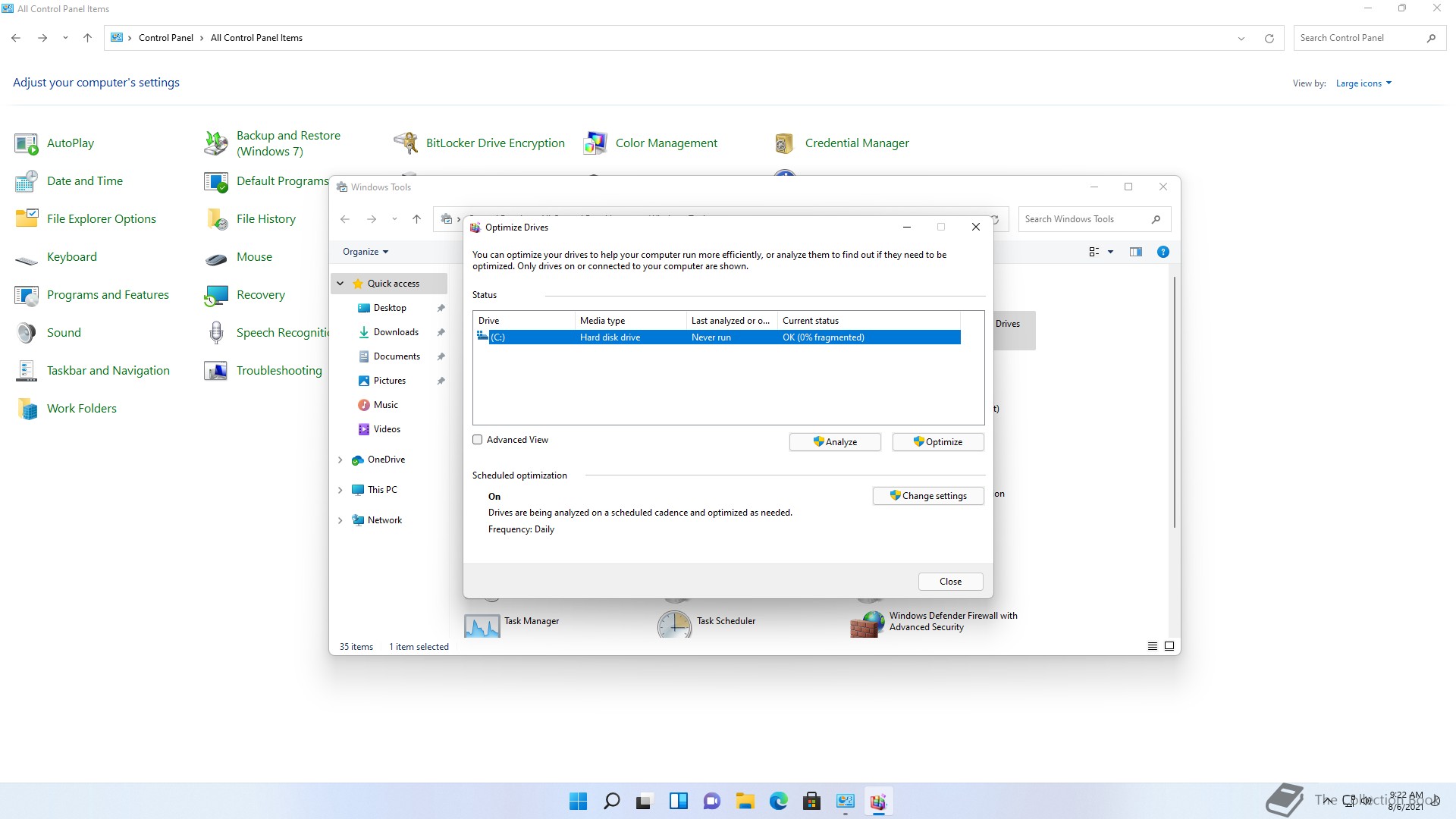Sort by Media type column header
The width and height of the screenshot is (1456, 819).
point(630,321)
